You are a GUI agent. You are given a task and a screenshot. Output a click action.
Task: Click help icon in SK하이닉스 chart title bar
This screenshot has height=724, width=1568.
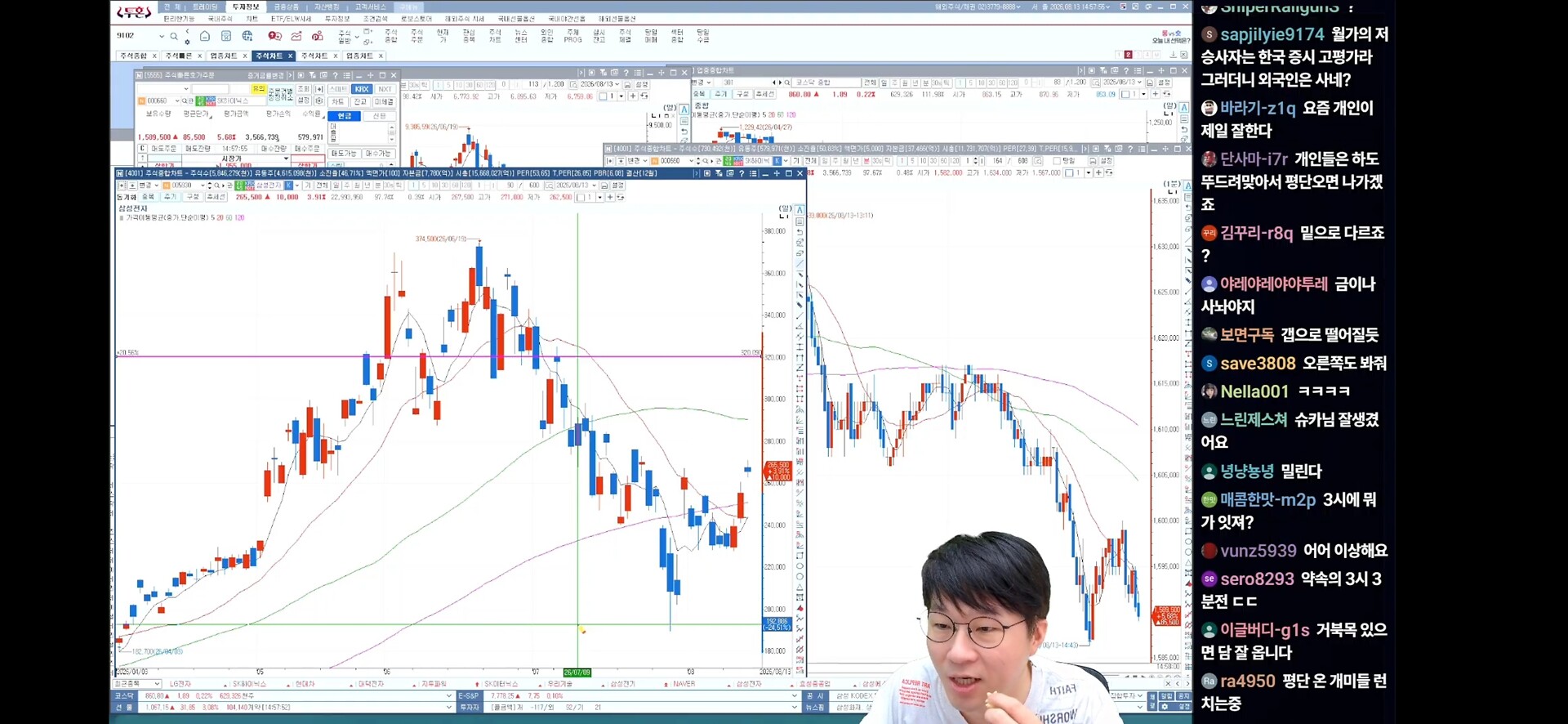tap(1130, 149)
